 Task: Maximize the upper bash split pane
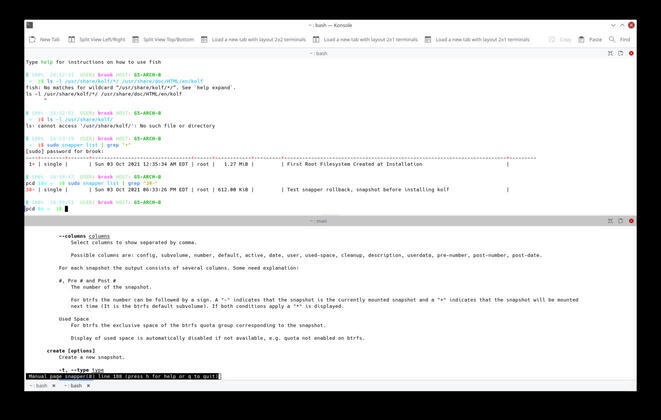coord(610,54)
